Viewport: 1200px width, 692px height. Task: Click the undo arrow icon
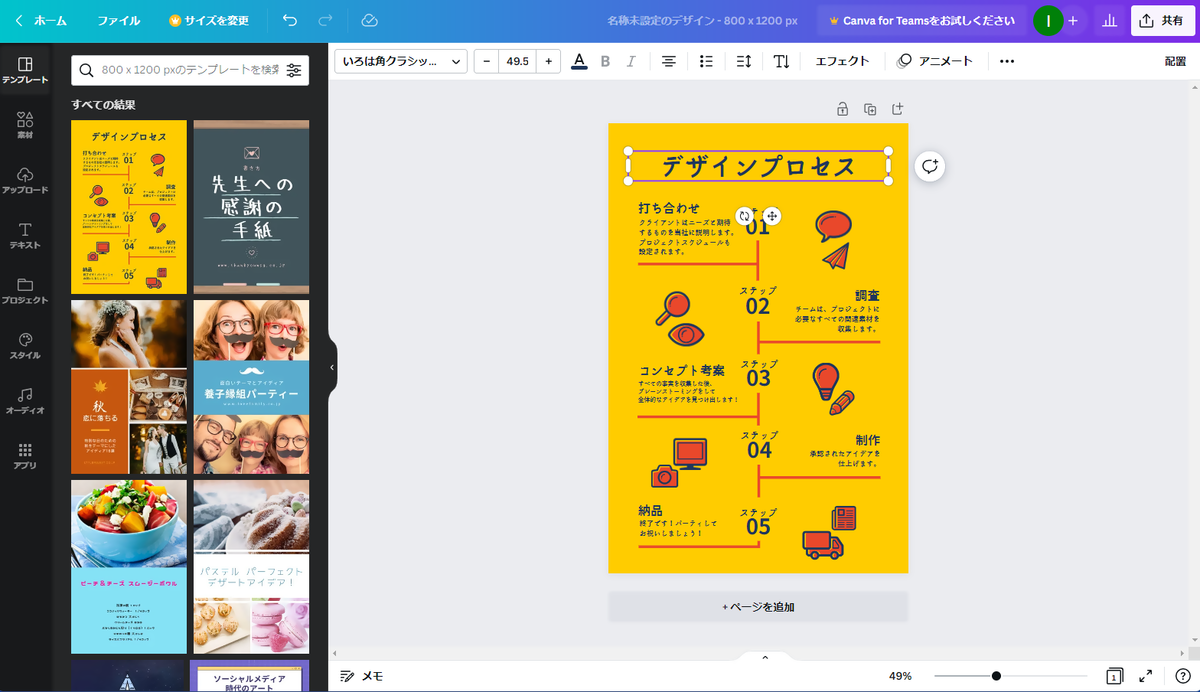[290, 20]
